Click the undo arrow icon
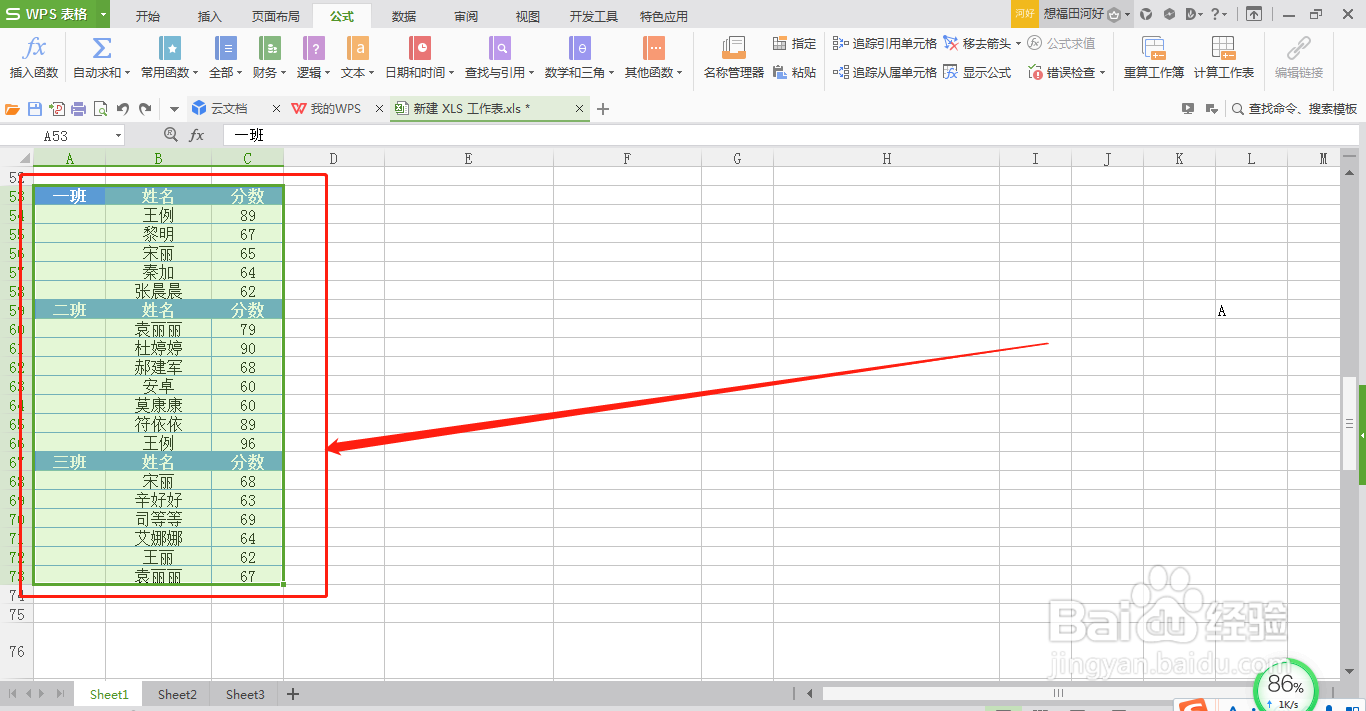Image resolution: width=1366 pixels, height=711 pixels. (123, 109)
